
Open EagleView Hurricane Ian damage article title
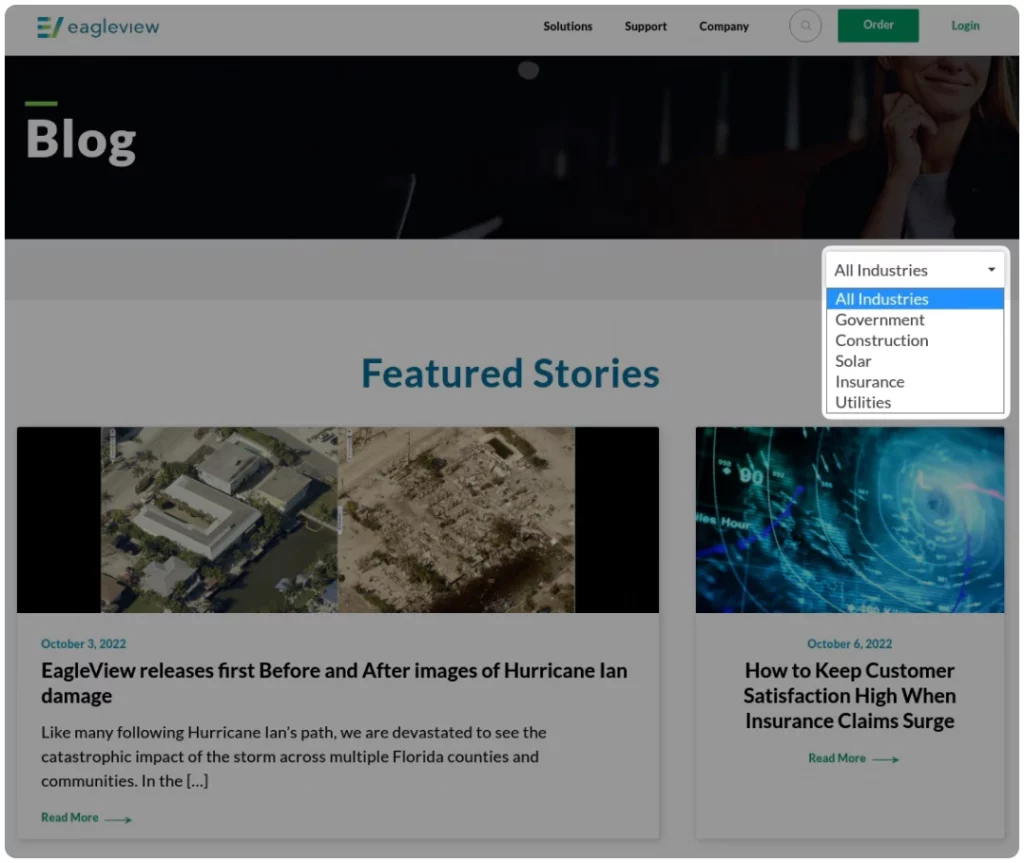pyautogui.click(x=334, y=683)
